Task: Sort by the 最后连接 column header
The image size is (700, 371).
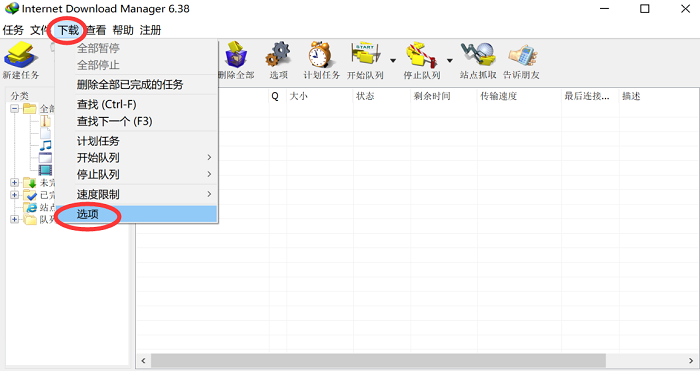Action: (x=590, y=96)
